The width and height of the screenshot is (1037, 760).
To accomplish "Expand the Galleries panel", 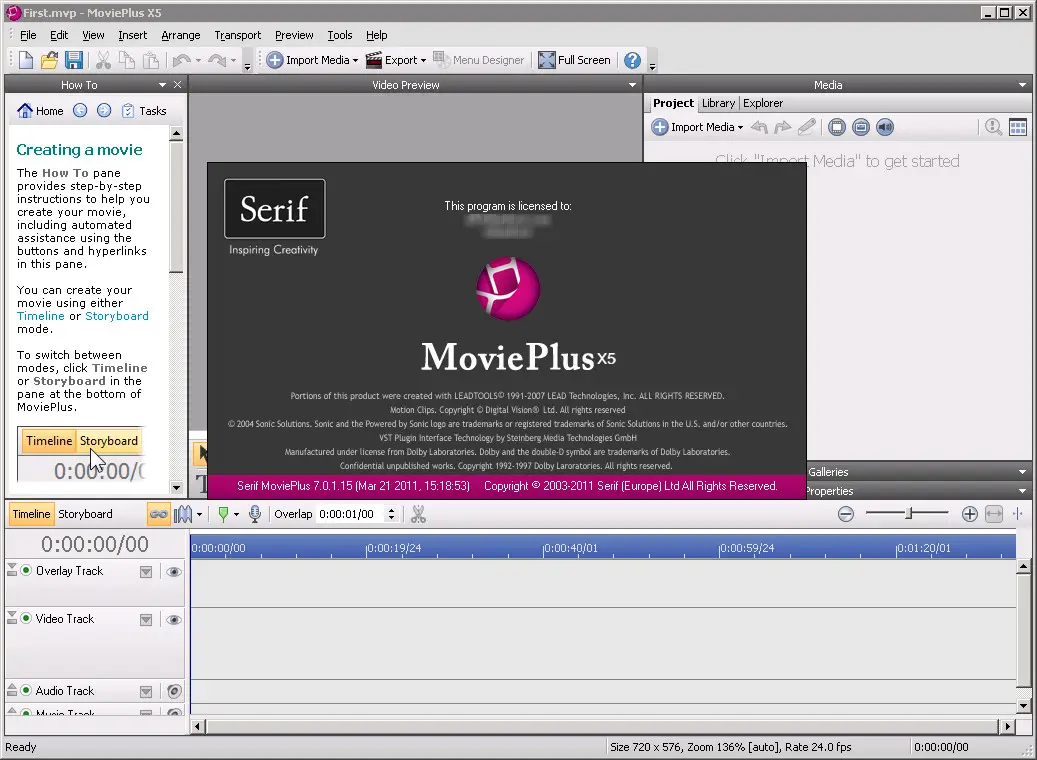I will [x=1022, y=472].
